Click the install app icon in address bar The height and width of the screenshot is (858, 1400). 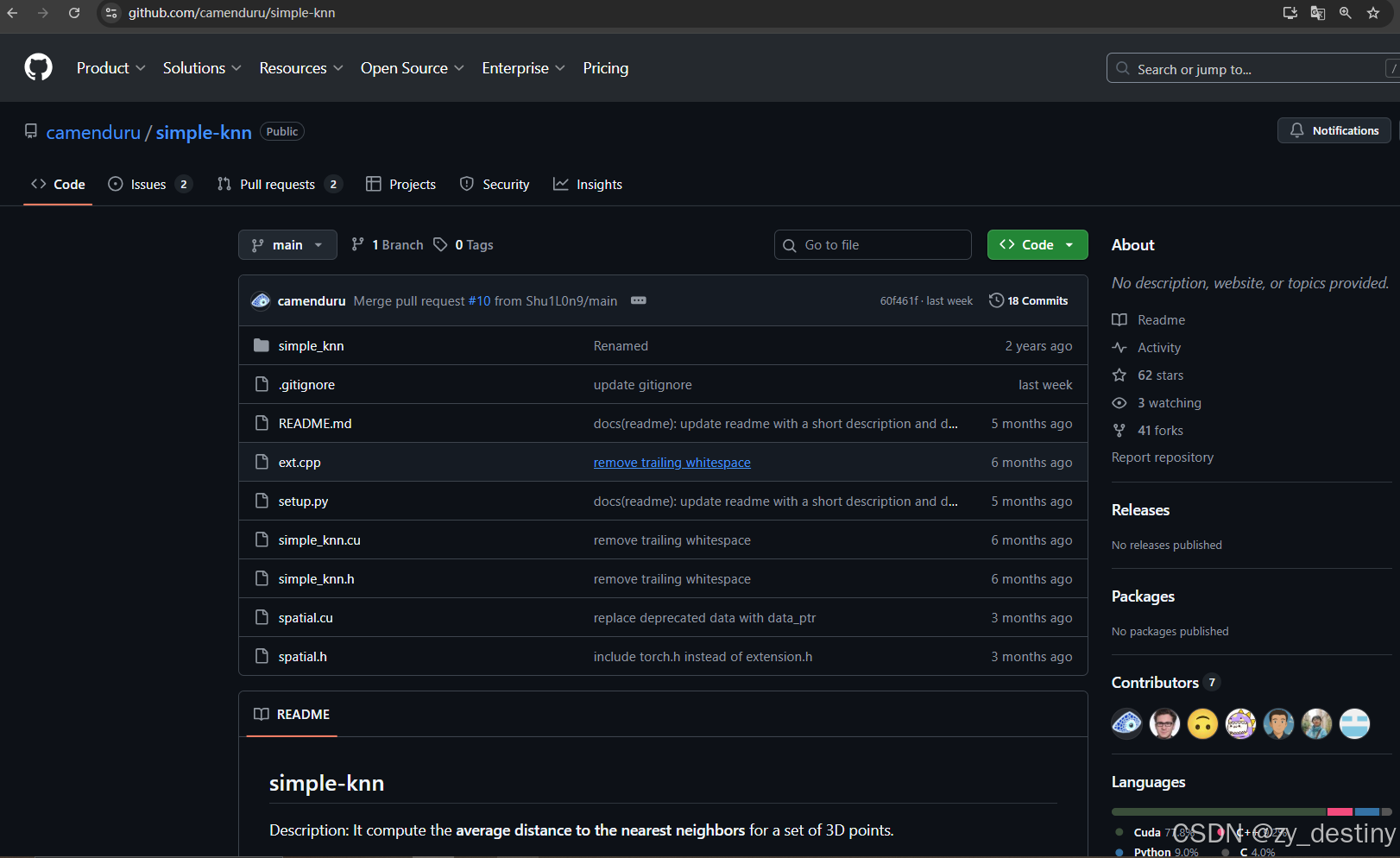click(1290, 13)
